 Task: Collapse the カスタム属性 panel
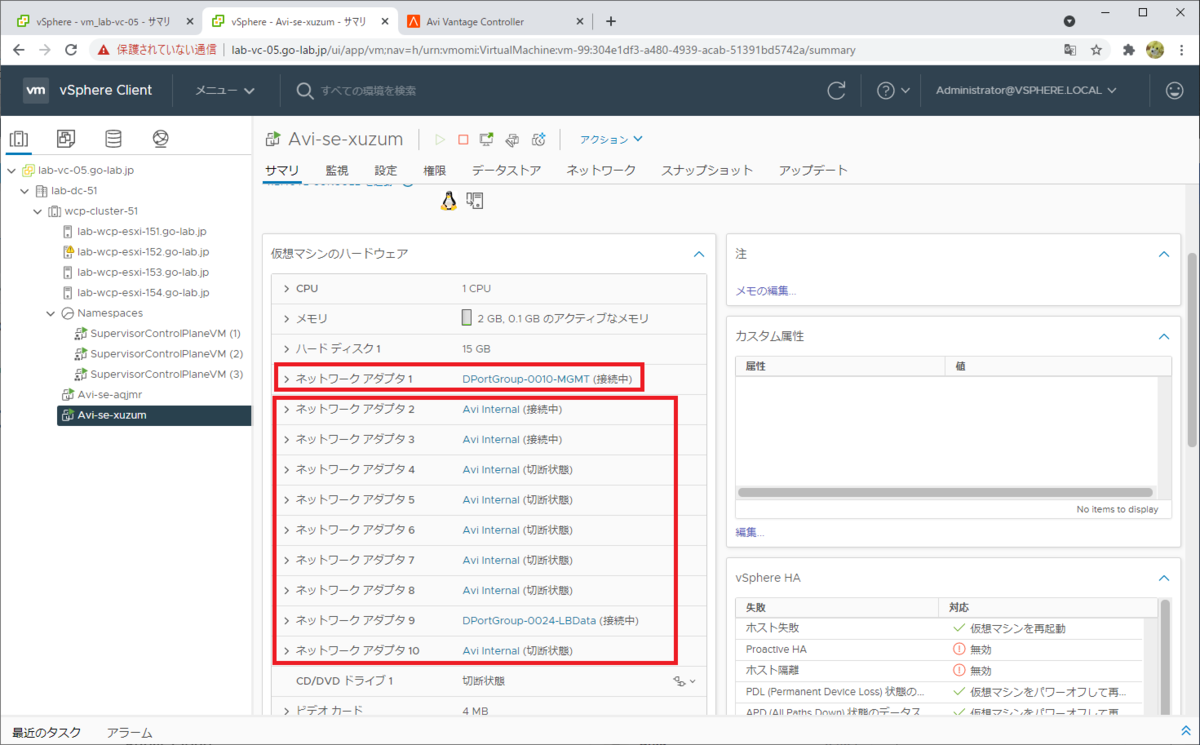point(1163,336)
